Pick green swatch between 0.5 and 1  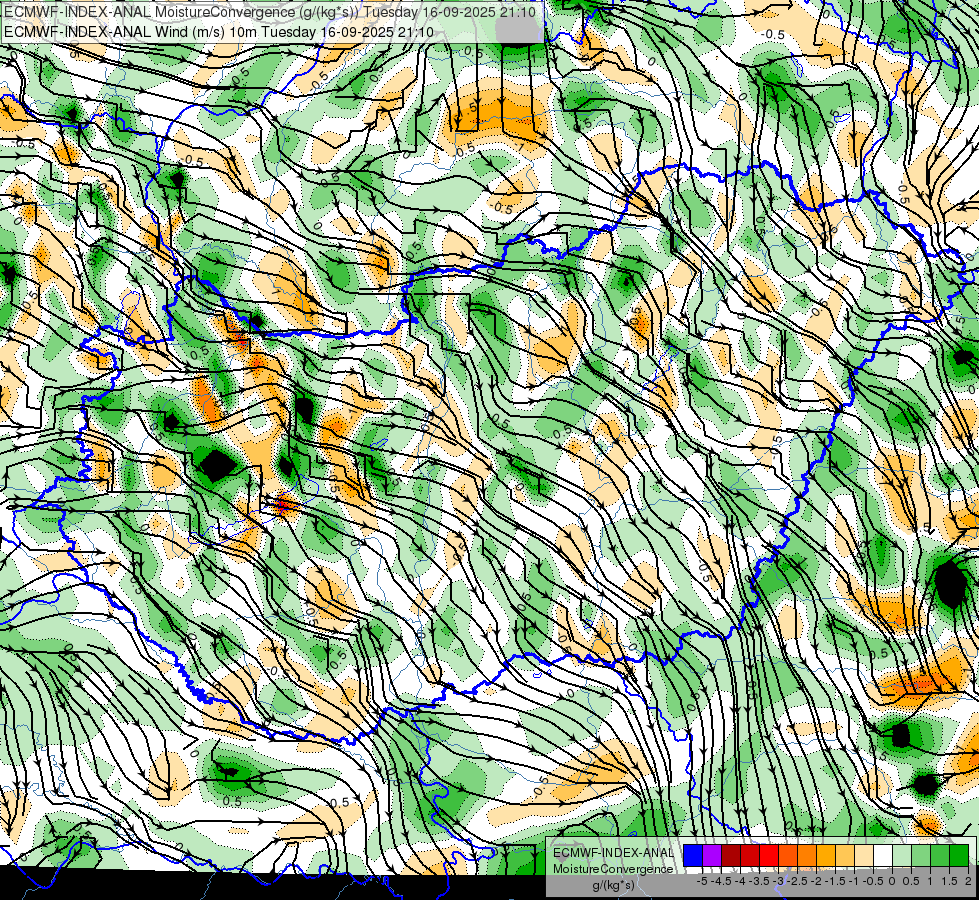point(921,855)
